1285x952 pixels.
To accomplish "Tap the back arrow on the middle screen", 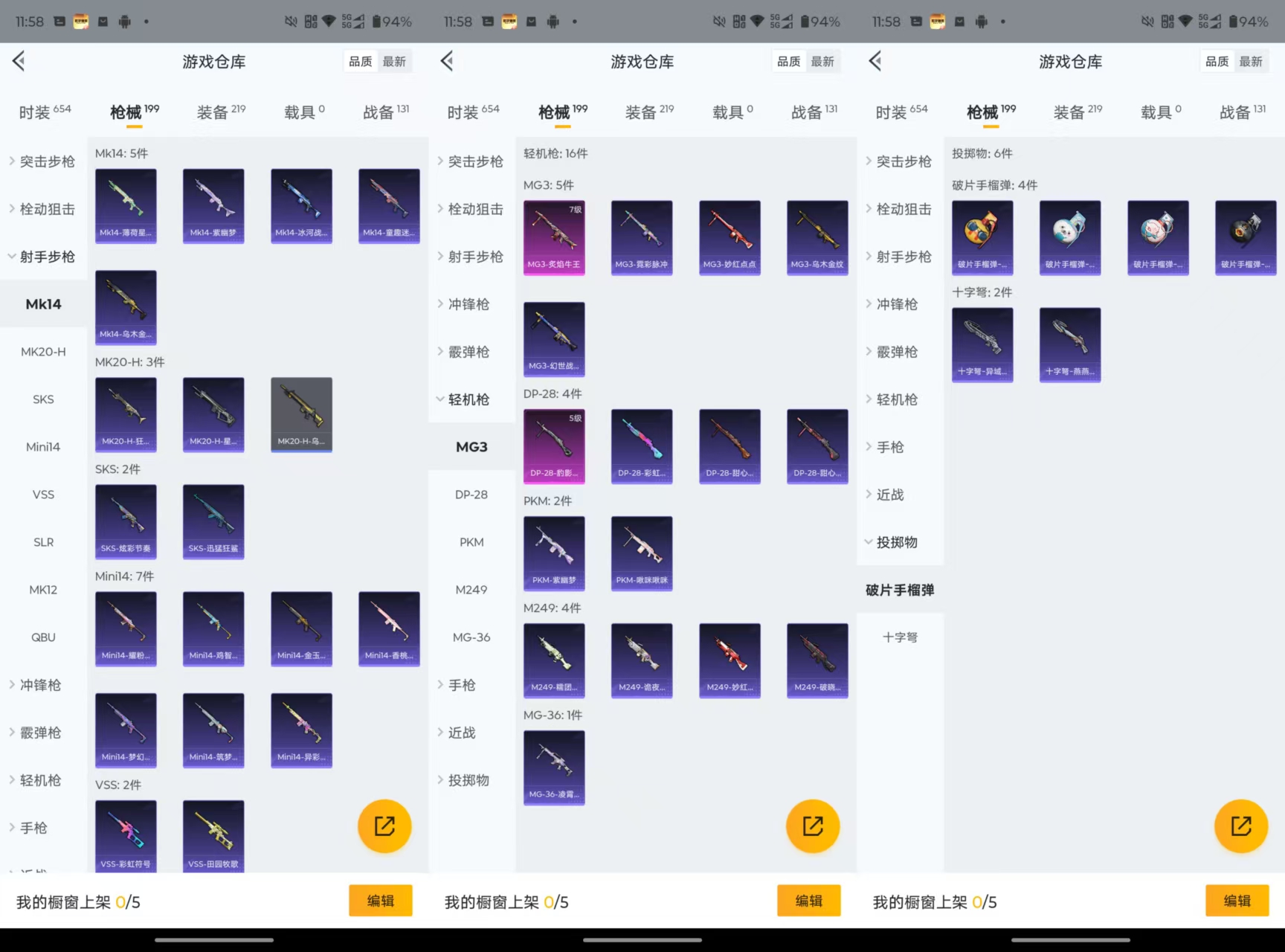I will coord(446,61).
